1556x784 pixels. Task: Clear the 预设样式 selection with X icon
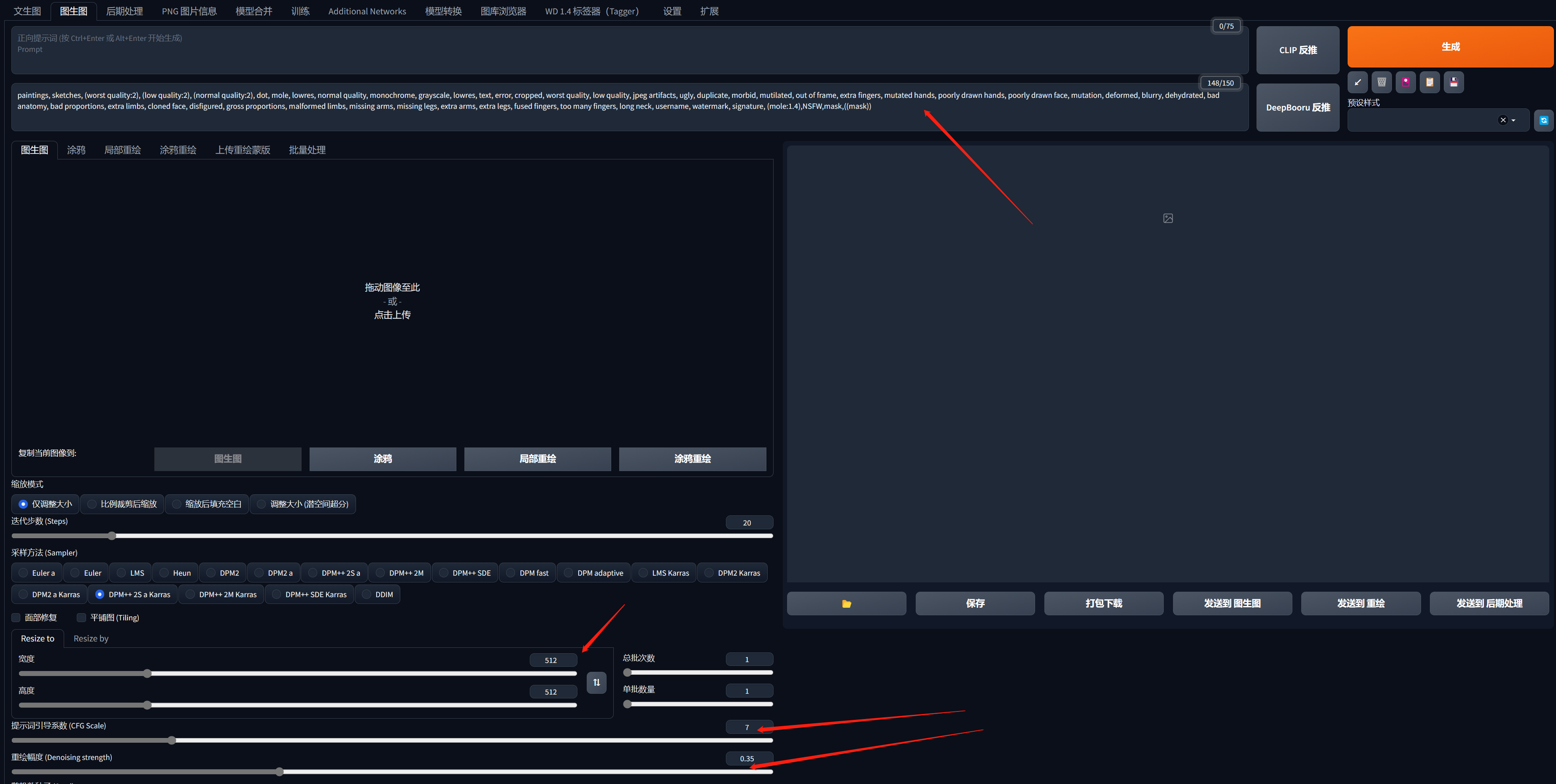pos(1503,120)
